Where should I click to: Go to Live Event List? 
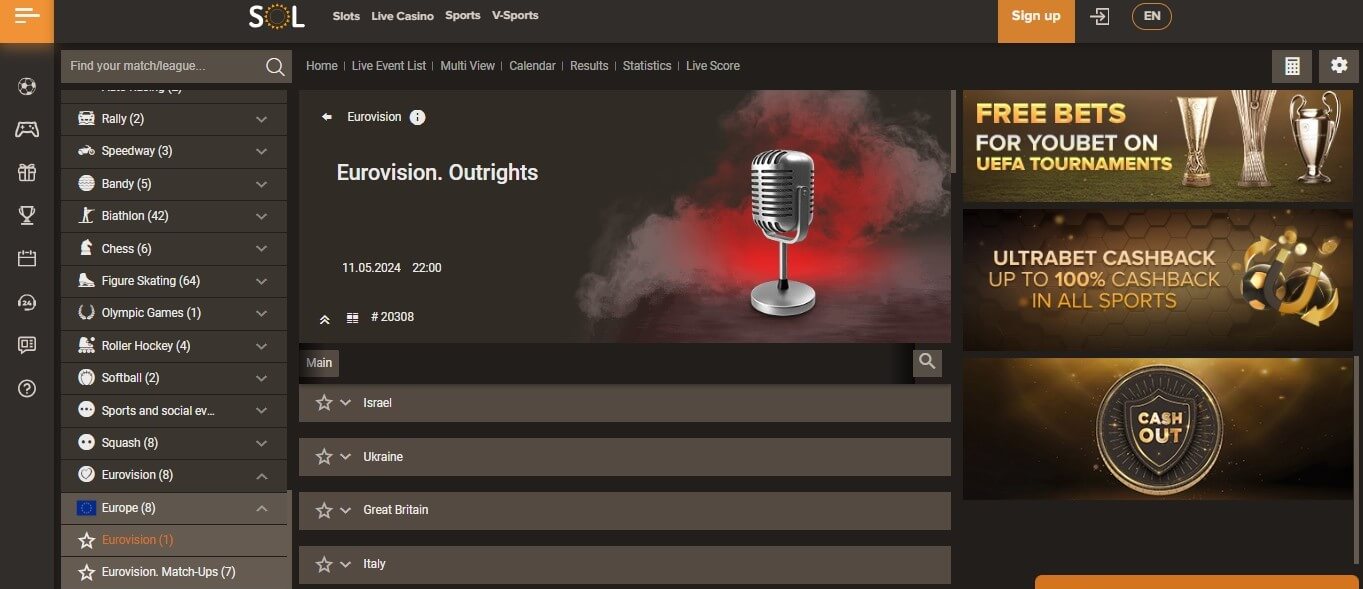[x=389, y=66]
